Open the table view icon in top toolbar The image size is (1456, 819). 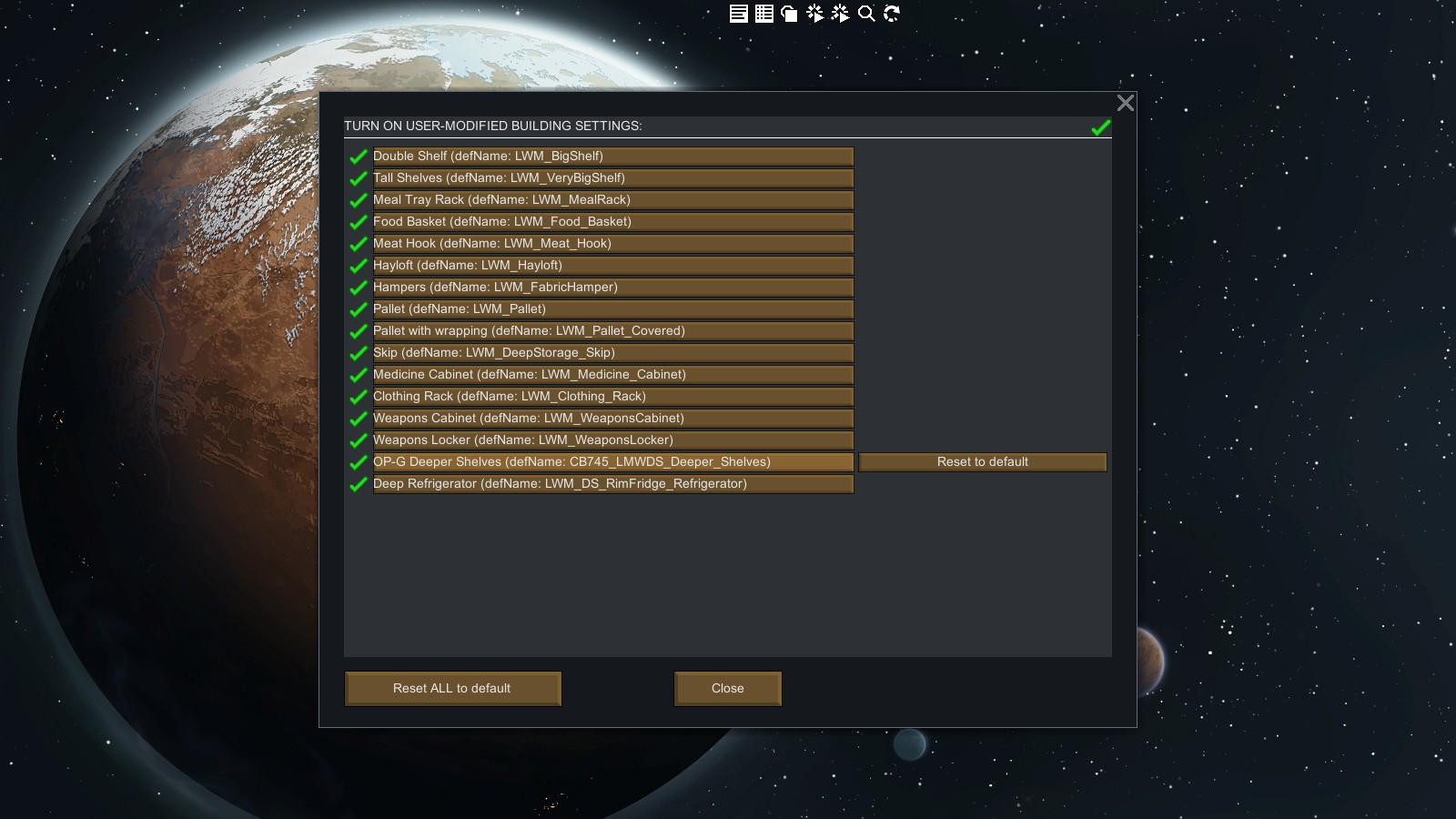tap(764, 13)
